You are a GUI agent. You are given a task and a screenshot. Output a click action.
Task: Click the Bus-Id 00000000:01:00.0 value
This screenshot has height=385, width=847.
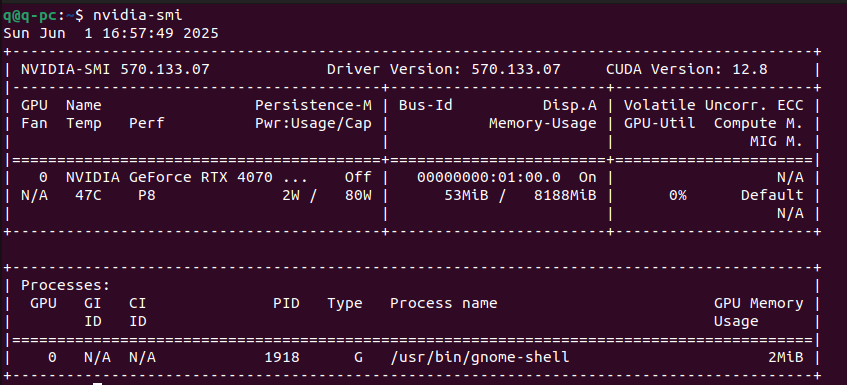point(489,177)
